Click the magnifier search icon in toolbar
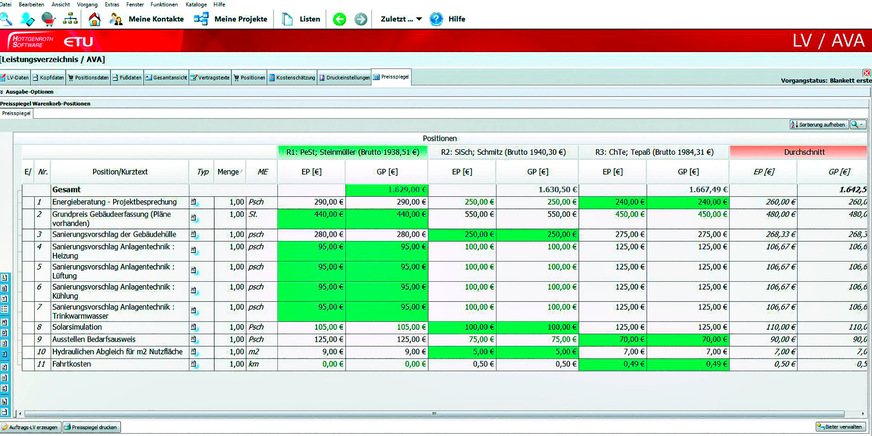This screenshot has height=436, width=872. [8, 18]
